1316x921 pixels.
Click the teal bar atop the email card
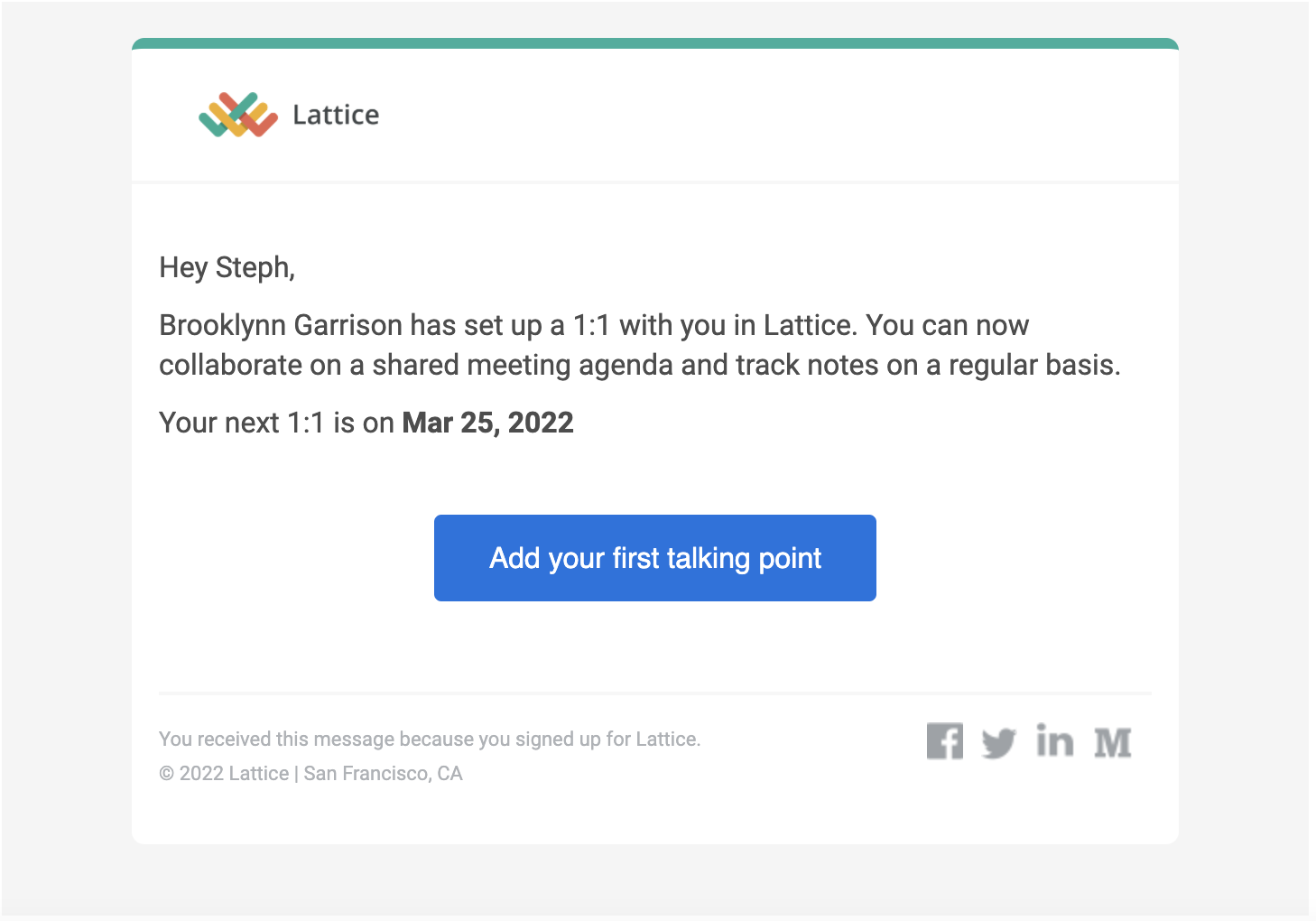655,43
